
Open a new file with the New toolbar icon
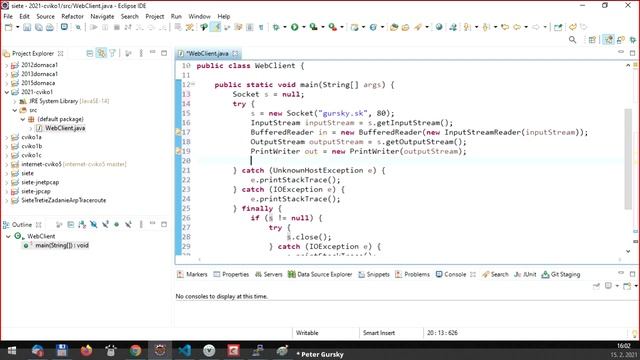pos(8,27)
